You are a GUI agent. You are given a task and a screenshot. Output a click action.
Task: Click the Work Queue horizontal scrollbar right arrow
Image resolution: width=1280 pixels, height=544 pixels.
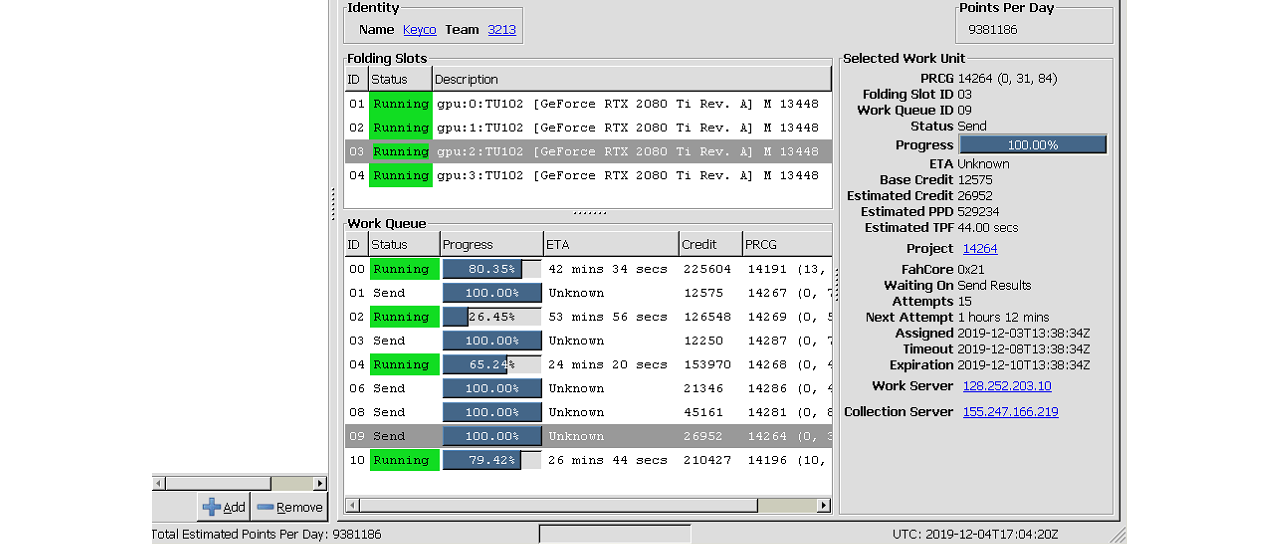824,506
